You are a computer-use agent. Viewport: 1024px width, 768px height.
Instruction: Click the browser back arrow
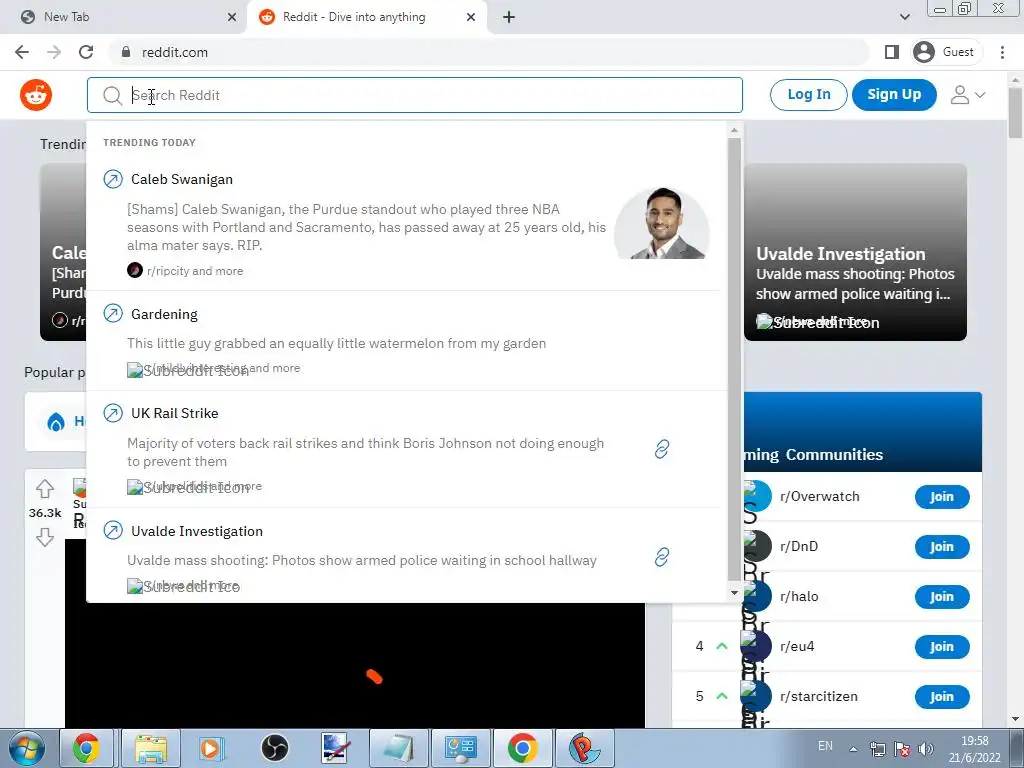[22, 52]
